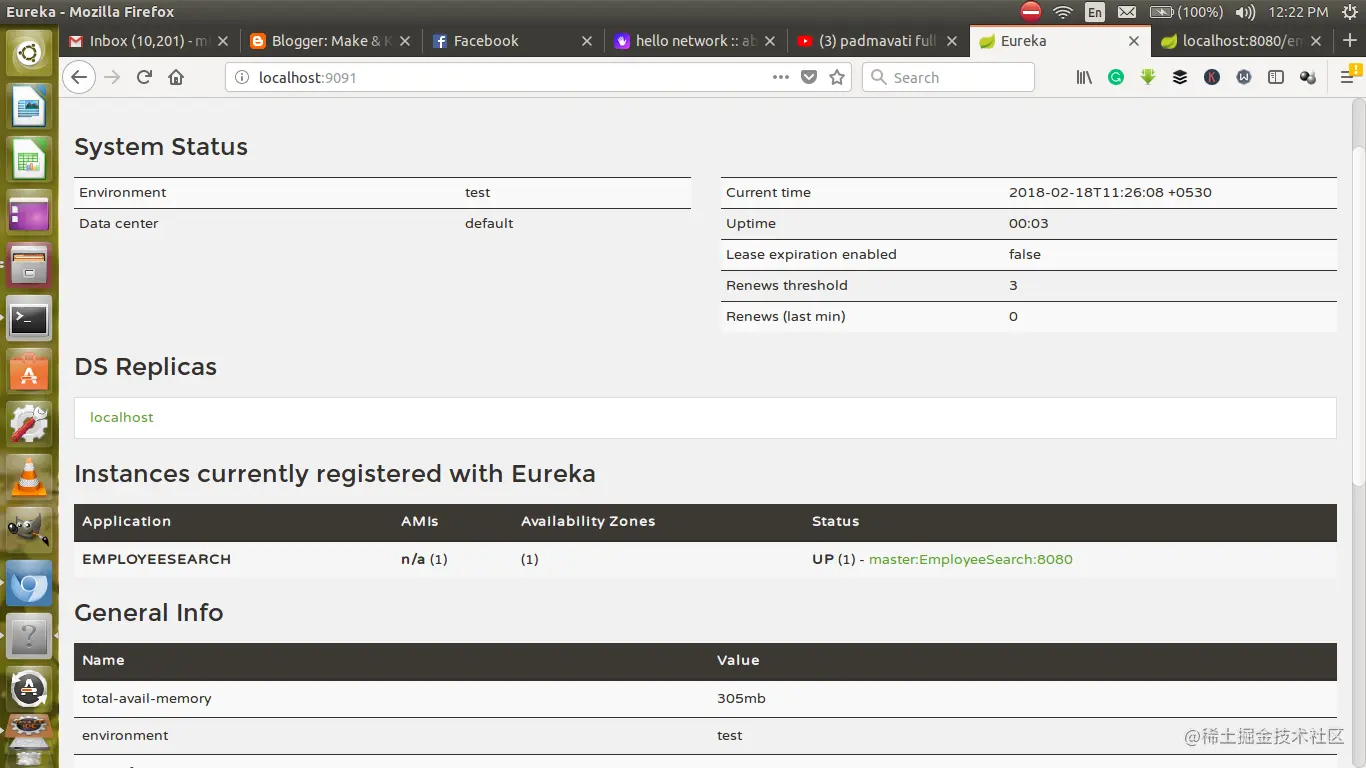Switch to the hello network tab
Viewport: 1366px width, 768px height.
coord(693,41)
